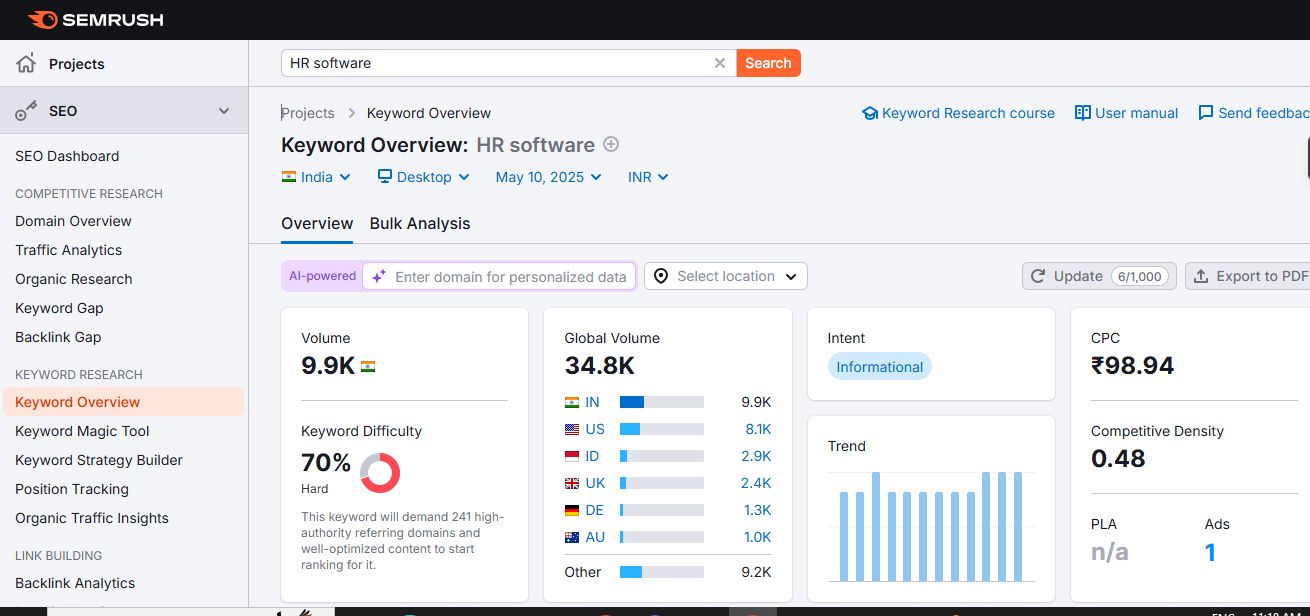
Task: Click the Keyword Difficulty donut chart
Action: [x=380, y=472]
